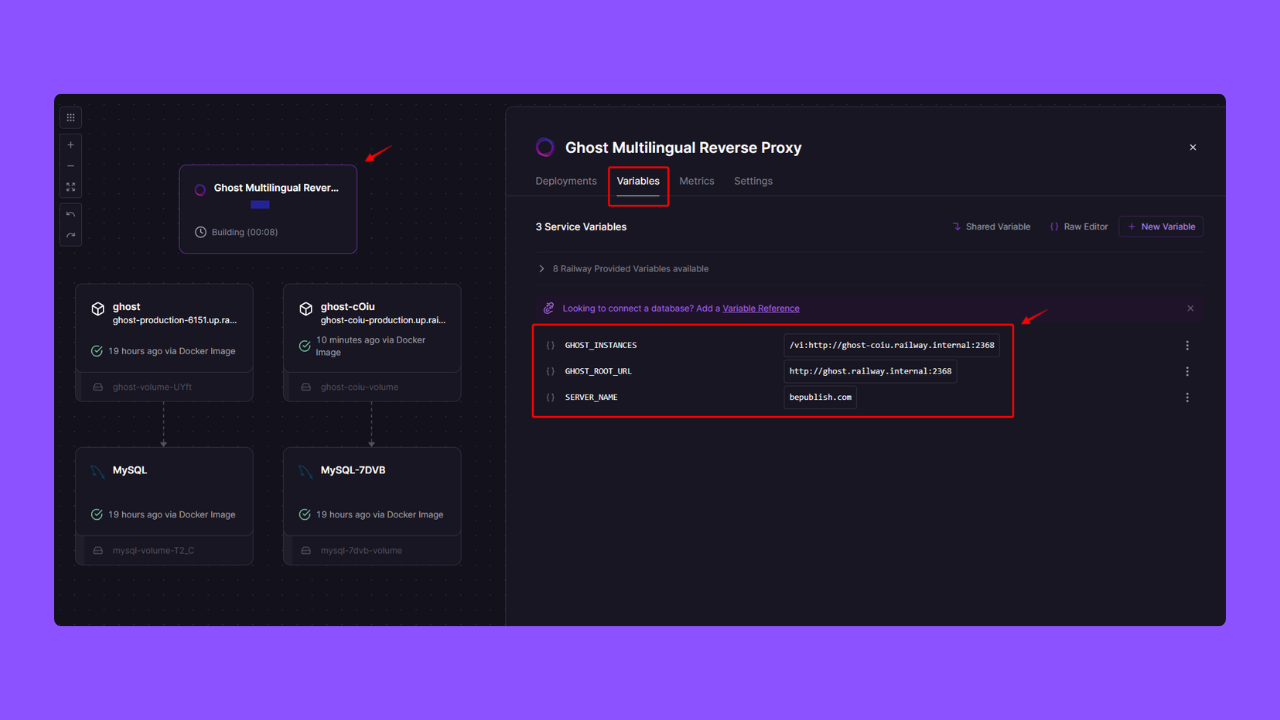The height and width of the screenshot is (720, 1280).
Task: Open the canvas grid view icon
Action: pos(70,117)
